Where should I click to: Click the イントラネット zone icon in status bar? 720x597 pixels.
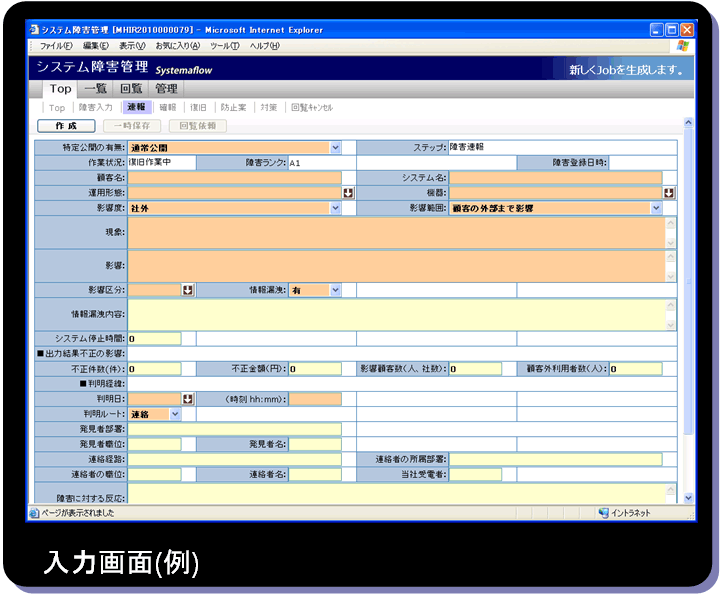pyautogui.click(x=603, y=513)
